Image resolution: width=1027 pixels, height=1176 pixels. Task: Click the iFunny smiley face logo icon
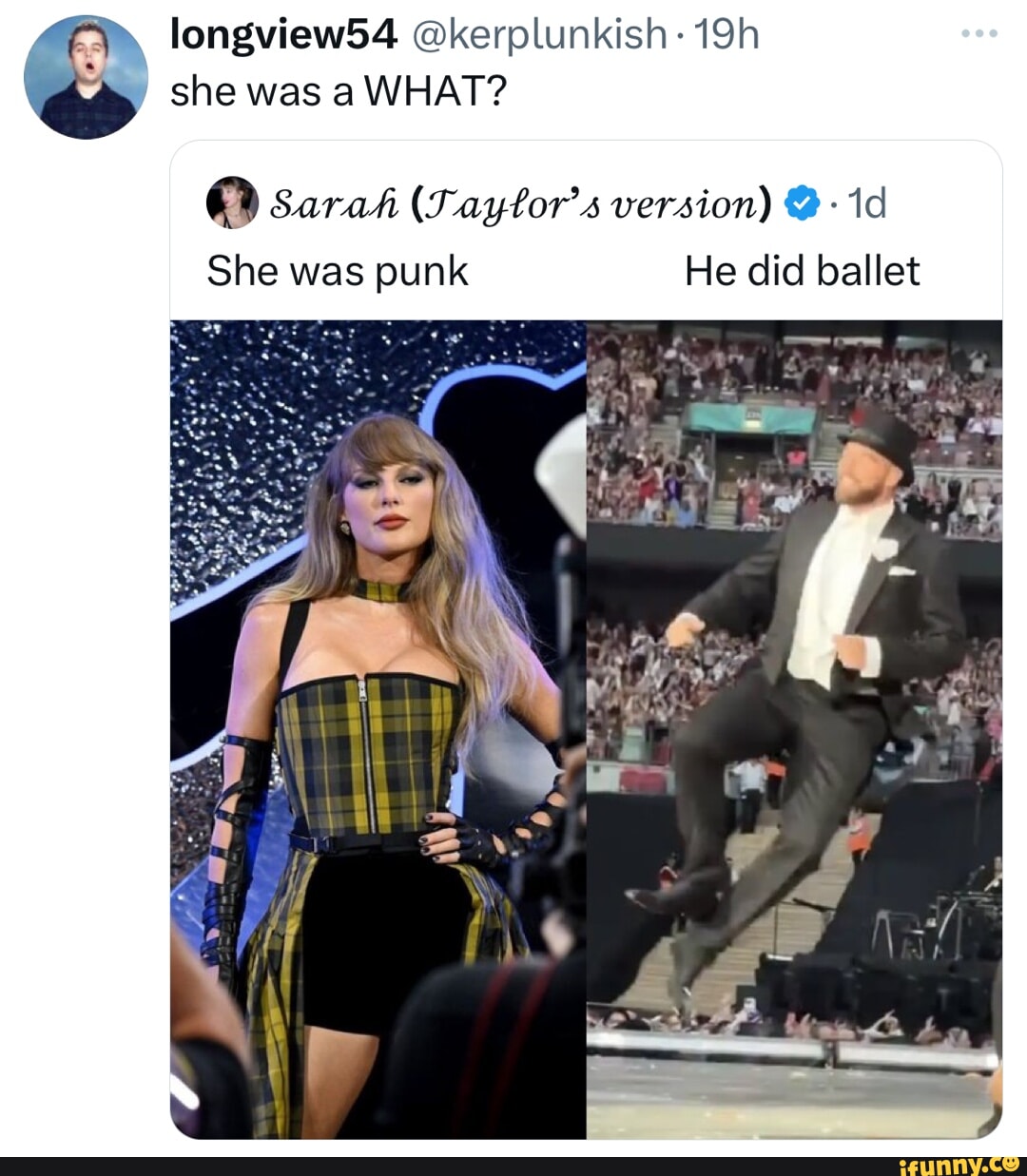point(1011,1164)
